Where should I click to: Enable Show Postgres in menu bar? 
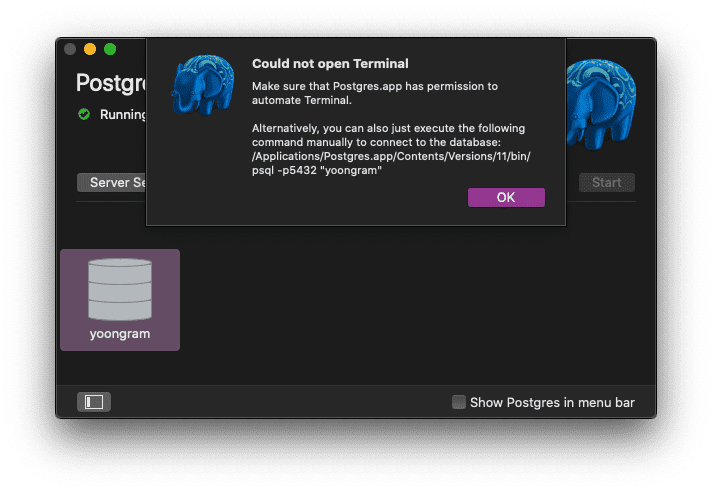[459, 402]
